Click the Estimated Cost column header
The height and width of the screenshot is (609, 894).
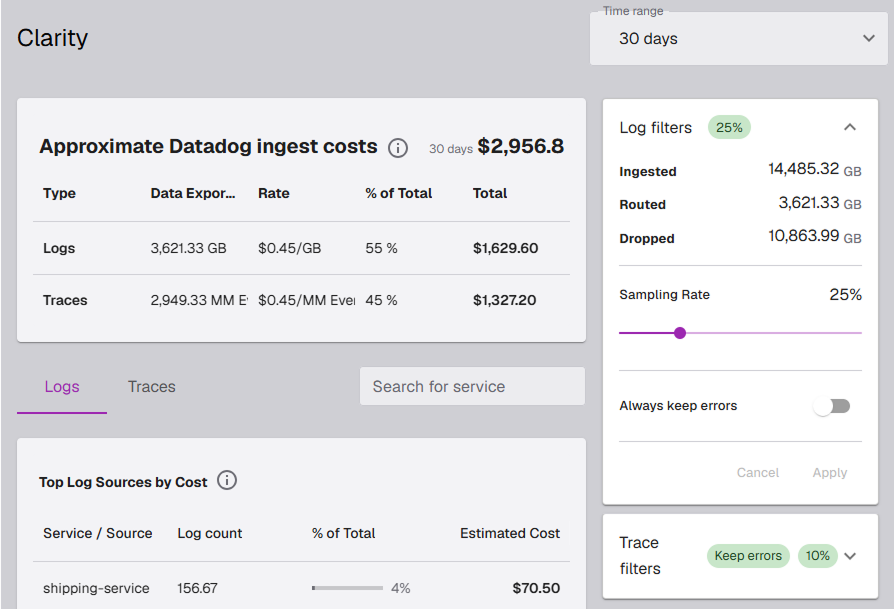[x=510, y=534]
